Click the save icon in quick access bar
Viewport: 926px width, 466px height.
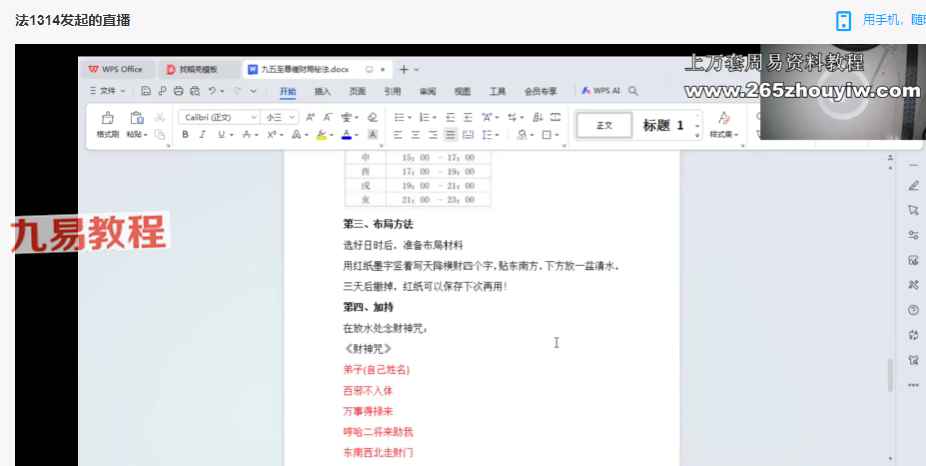pos(146,91)
